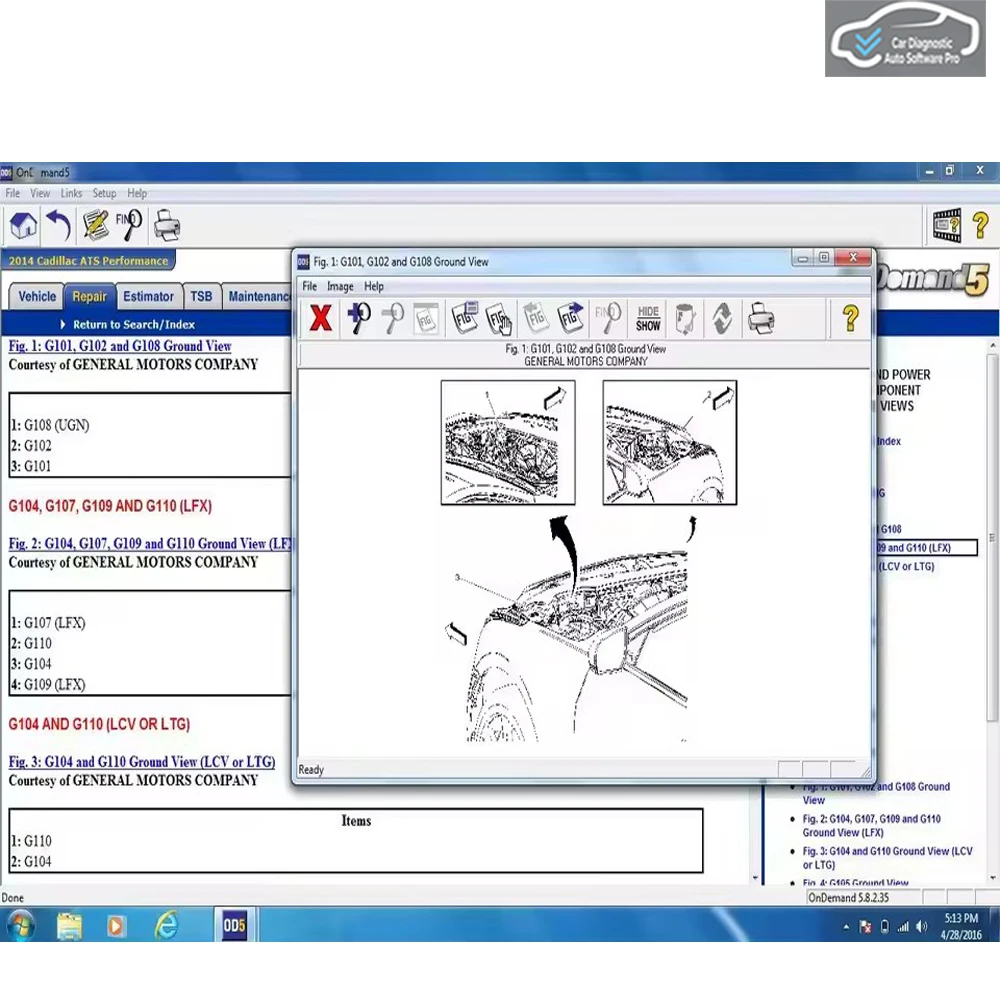Click the grayed Find icon in figure toolbar

pos(608,318)
